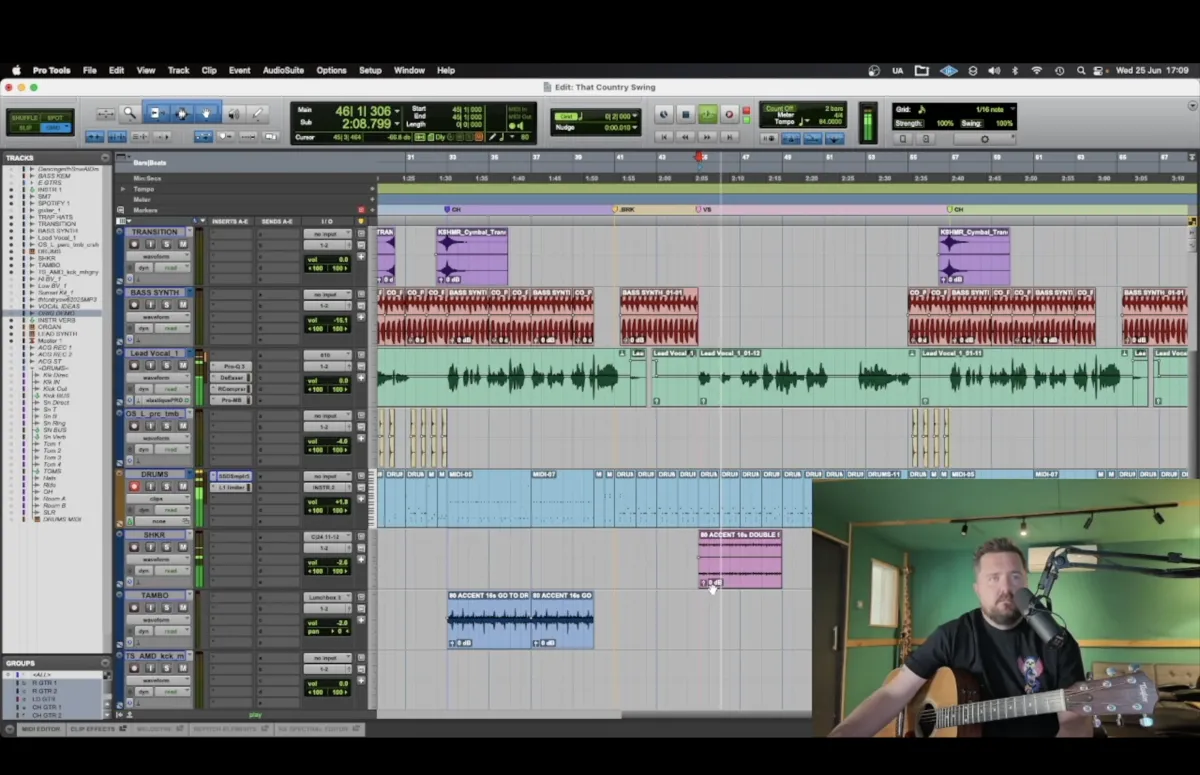Click the Apple menu icon
This screenshot has width=1200, height=775.
pyautogui.click(x=15, y=70)
